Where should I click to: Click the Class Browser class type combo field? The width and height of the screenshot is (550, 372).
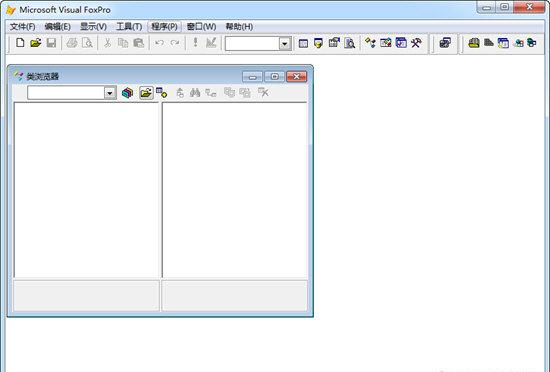point(72,93)
